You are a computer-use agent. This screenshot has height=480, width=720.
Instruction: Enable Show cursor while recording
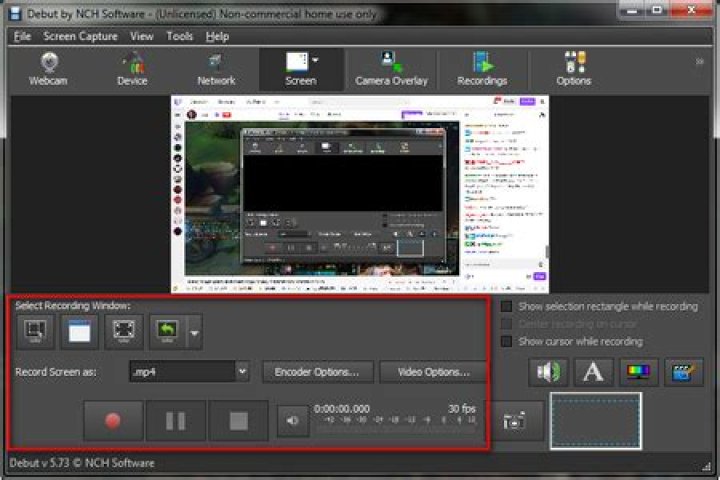(x=506, y=342)
